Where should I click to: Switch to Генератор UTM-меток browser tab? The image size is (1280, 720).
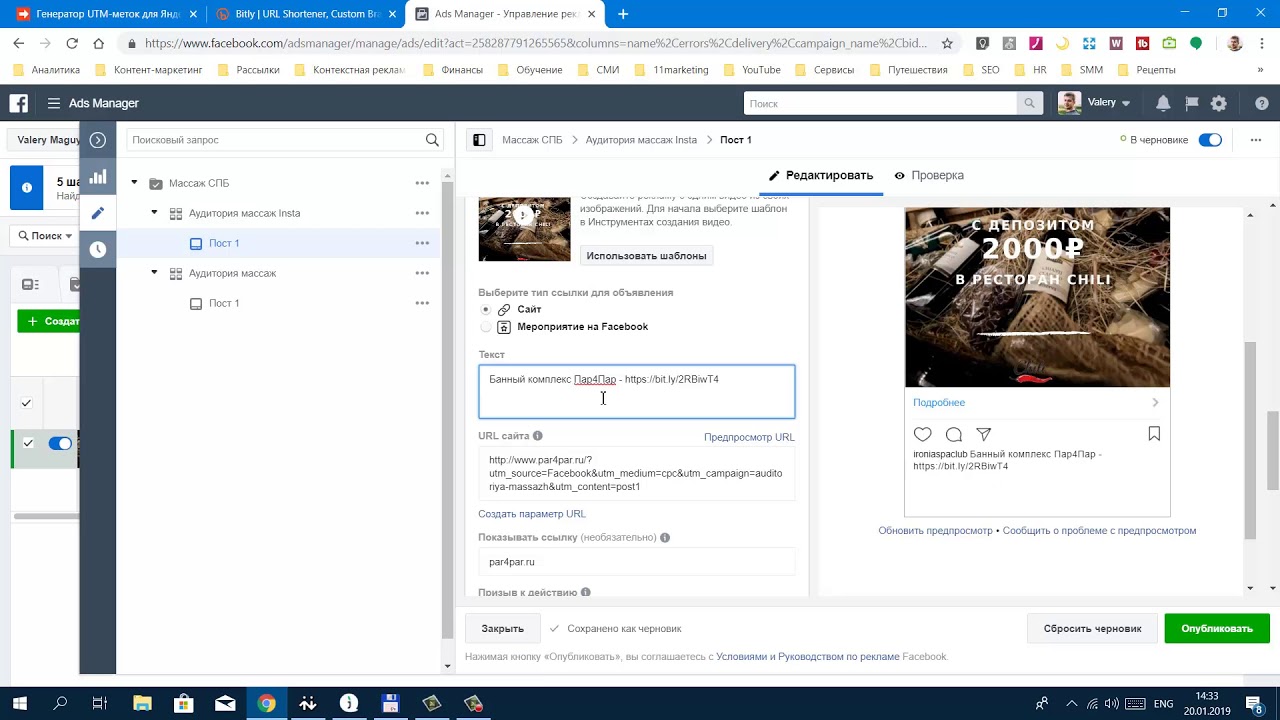point(105,14)
